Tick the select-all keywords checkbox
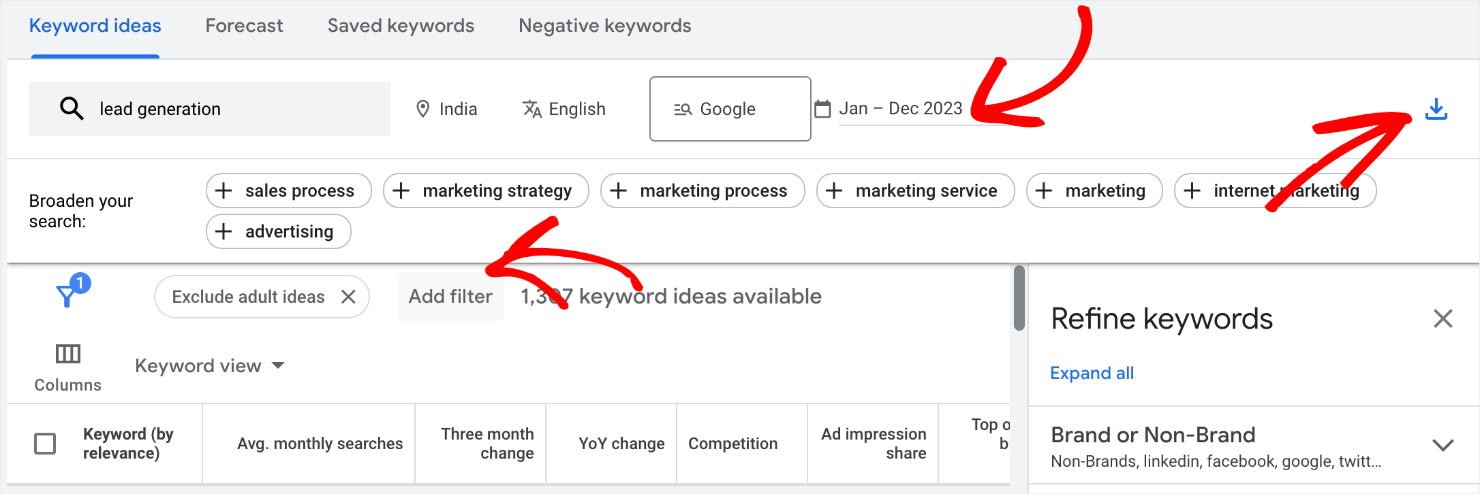 tap(45, 444)
